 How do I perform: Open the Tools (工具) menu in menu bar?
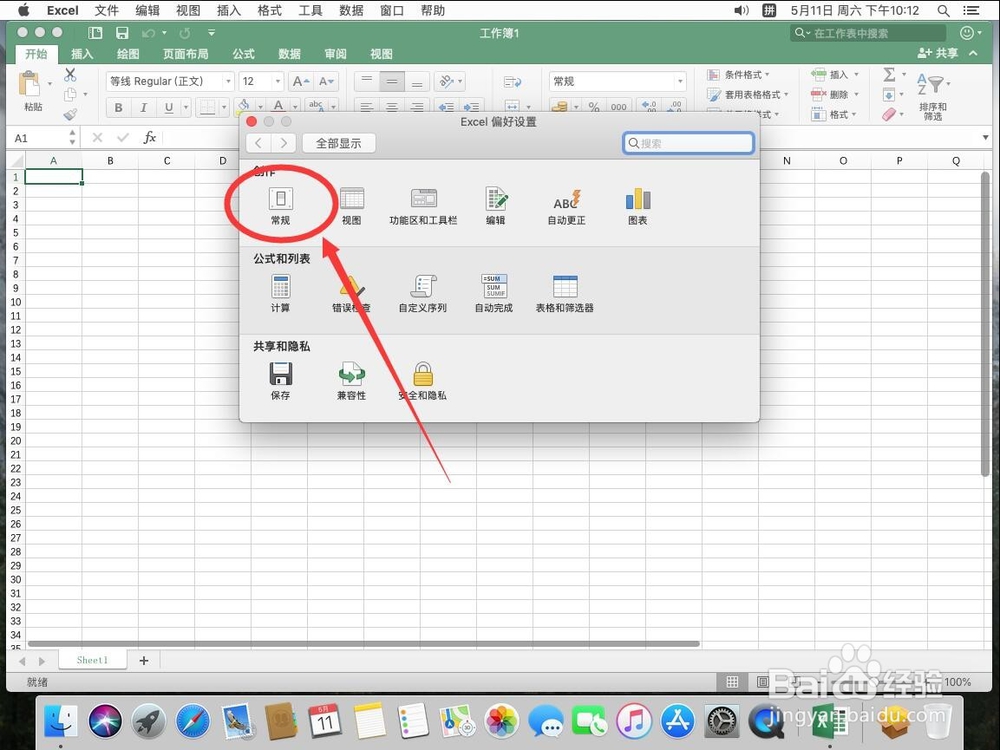[310, 10]
